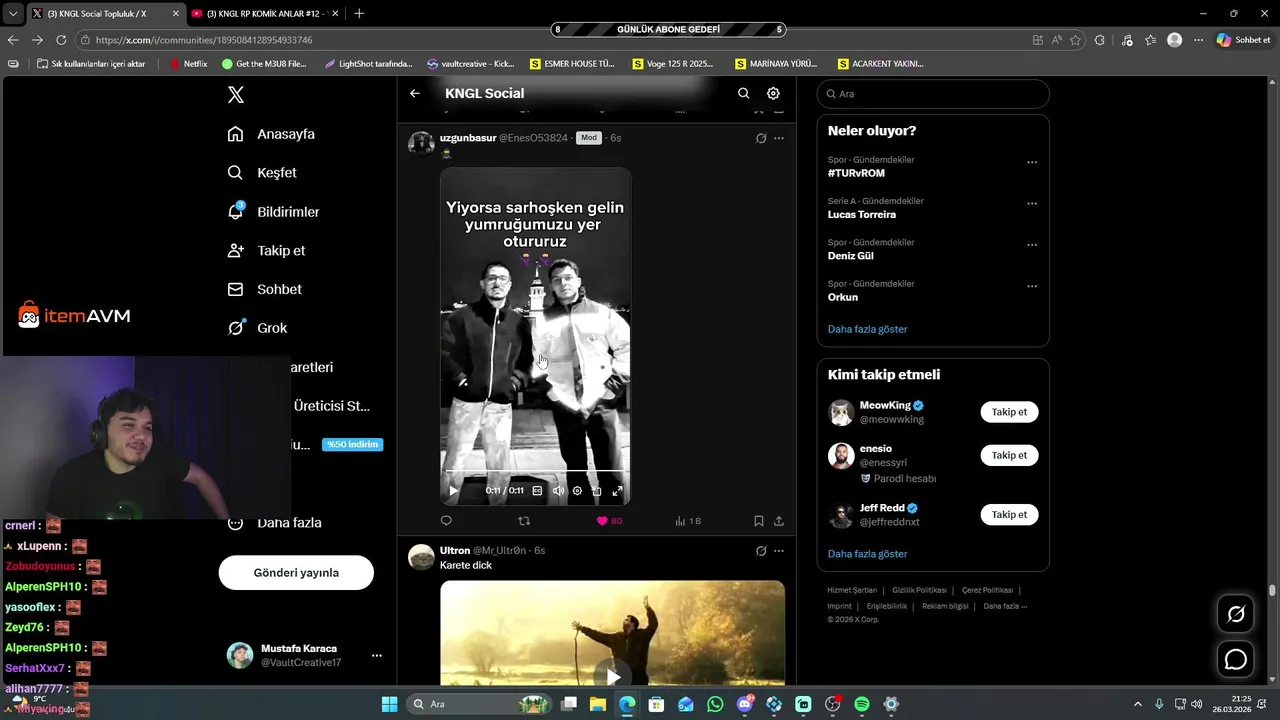The height and width of the screenshot is (720, 1280).
Task: Repost the uzgunbasur post
Action: tap(524, 521)
